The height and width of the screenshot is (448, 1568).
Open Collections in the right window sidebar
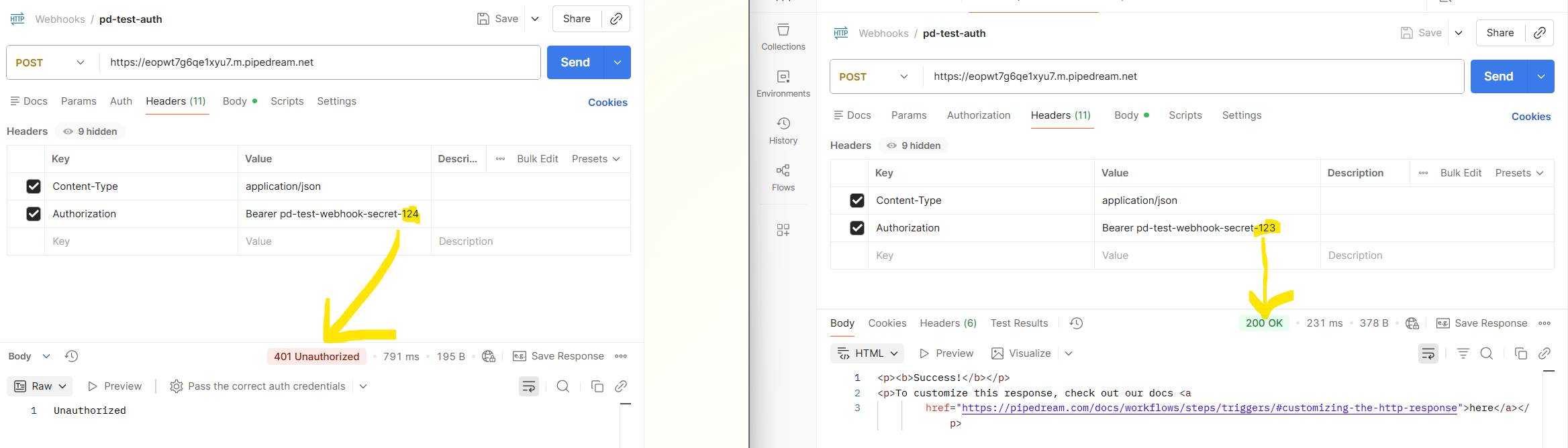click(783, 38)
